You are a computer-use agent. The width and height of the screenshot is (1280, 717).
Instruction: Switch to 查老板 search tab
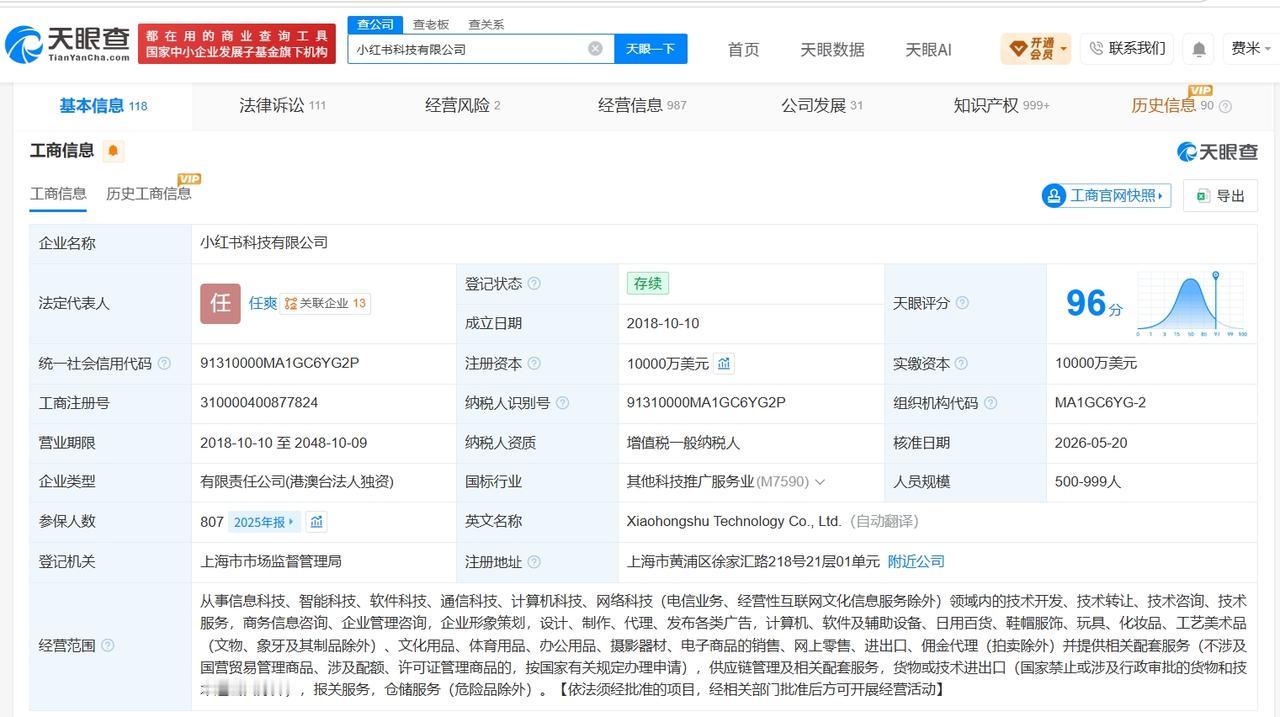431,24
